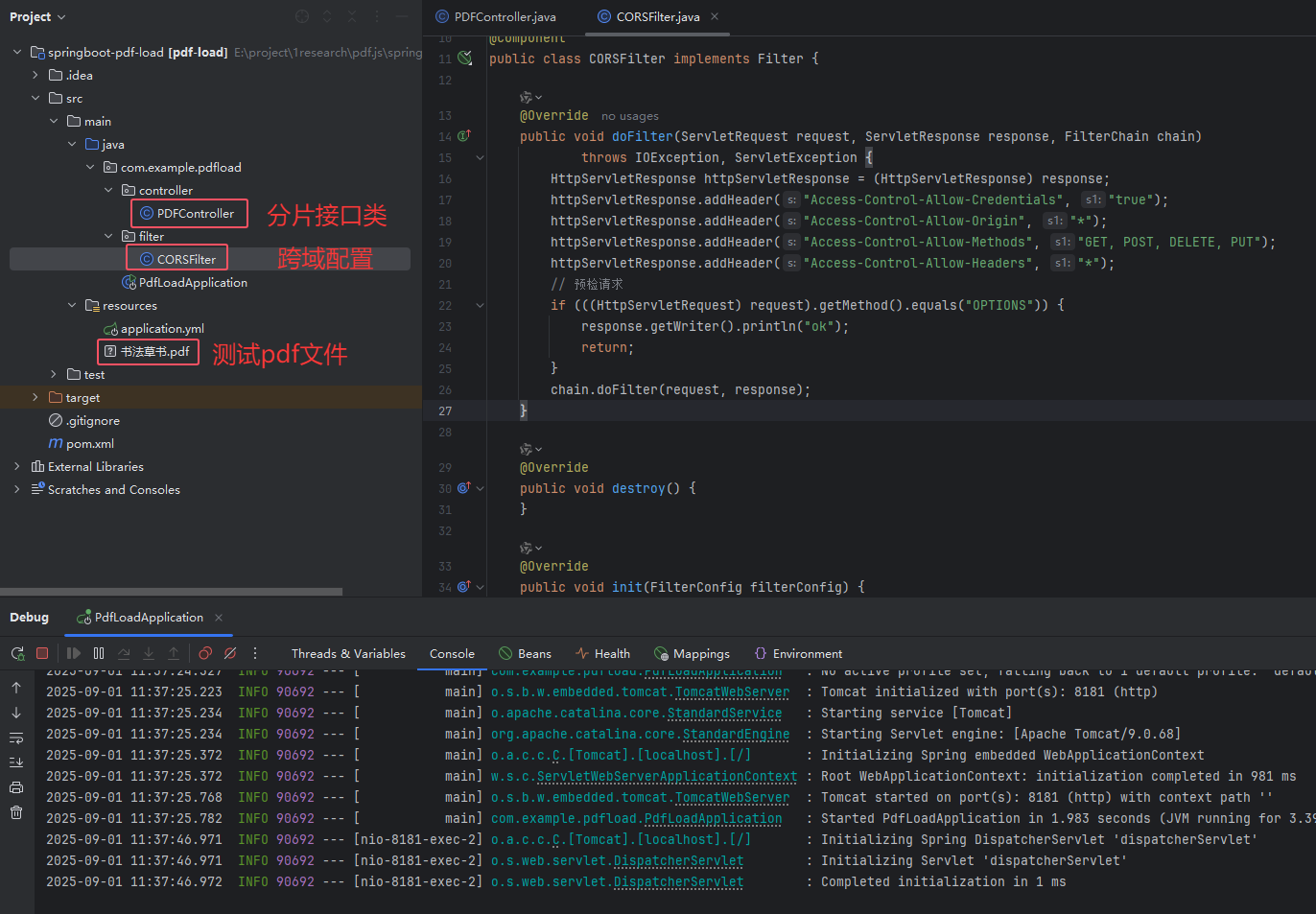Click the 'no usages' hint beside @Override
Screen dimensions: 1316x914
630,116
